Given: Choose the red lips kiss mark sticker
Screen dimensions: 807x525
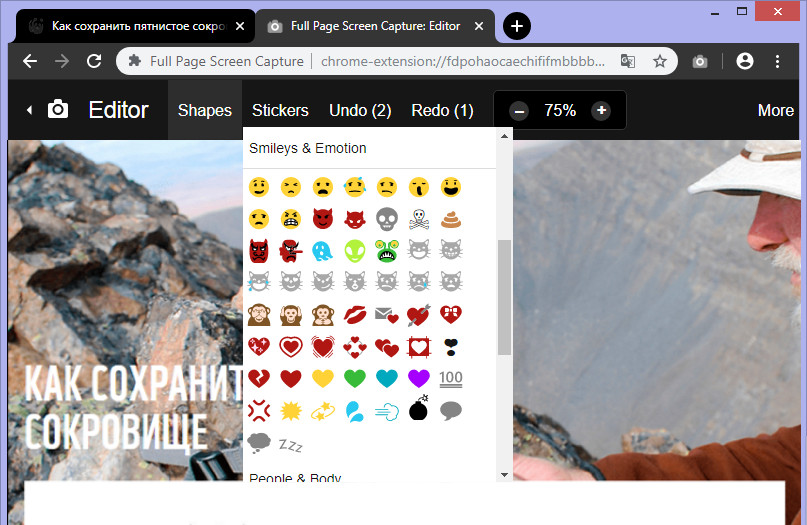Looking at the screenshot, I should [x=355, y=314].
